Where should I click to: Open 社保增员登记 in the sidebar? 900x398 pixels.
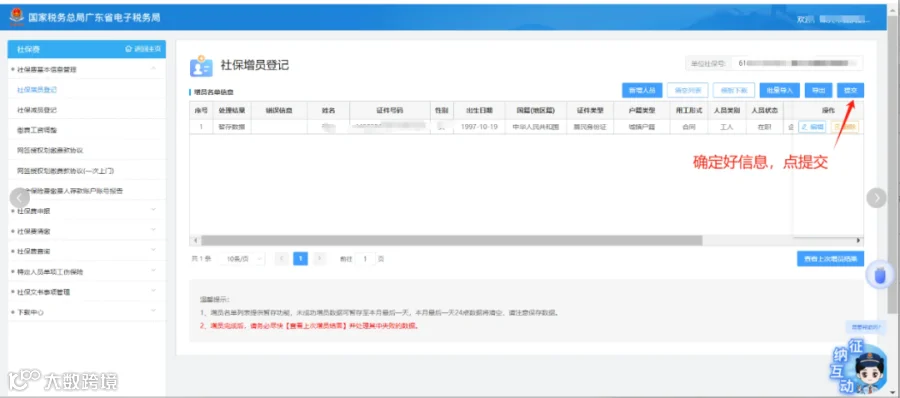[37, 90]
